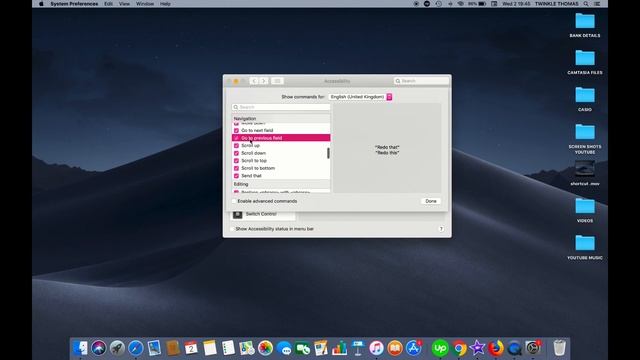This screenshot has height=360, width=640.
Task: Open Firefox in the dock
Action: 496,348
